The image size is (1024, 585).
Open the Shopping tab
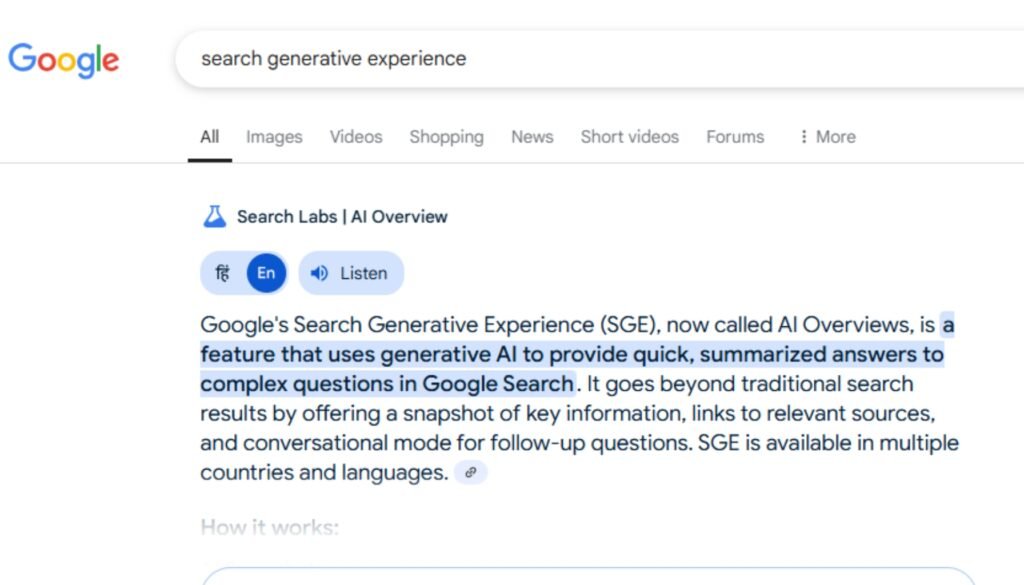447,137
